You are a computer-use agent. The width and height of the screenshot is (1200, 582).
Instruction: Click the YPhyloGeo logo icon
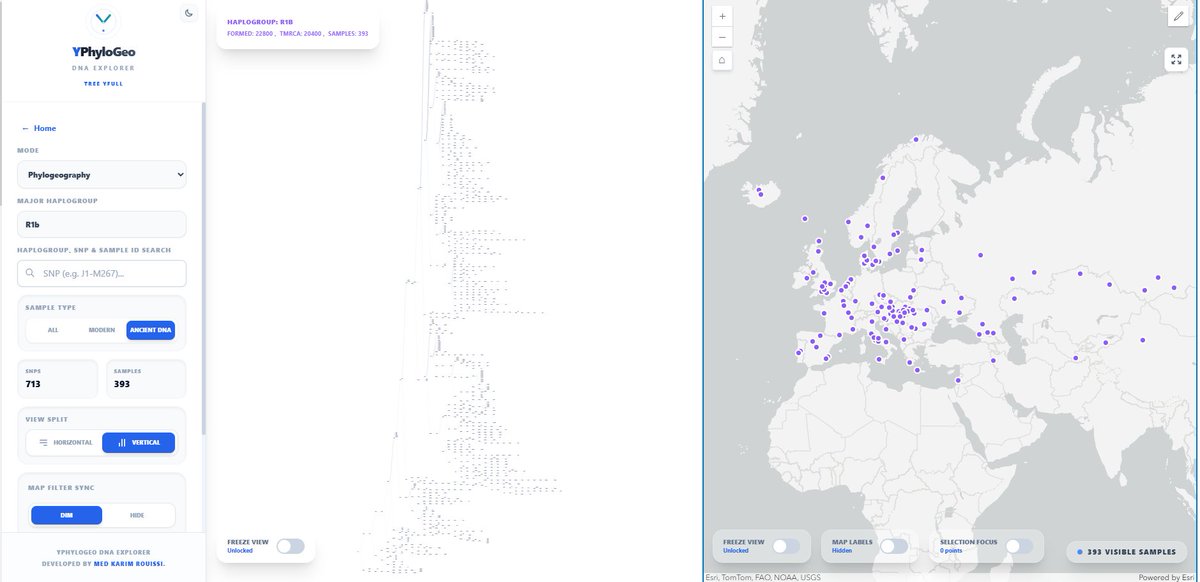tap(102, 20)
